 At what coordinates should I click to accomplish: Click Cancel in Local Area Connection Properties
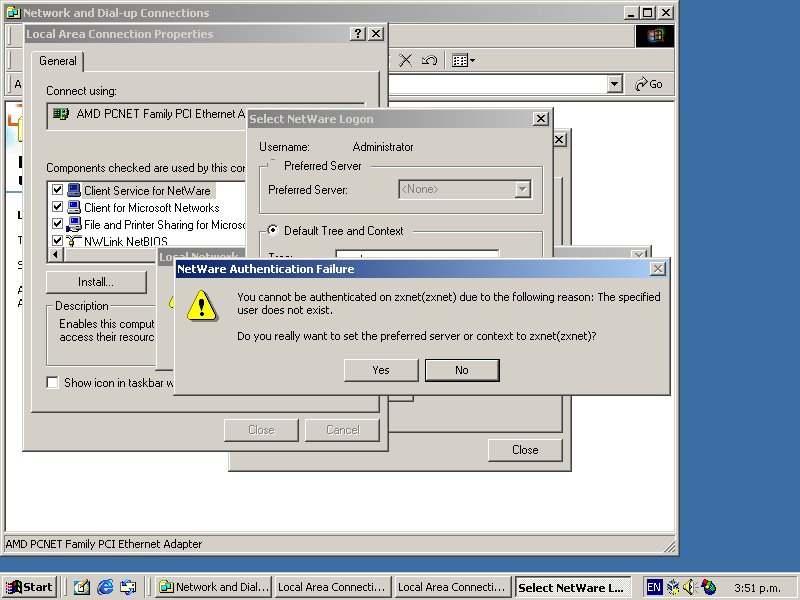pyautogui.click(x=342, y=430)
